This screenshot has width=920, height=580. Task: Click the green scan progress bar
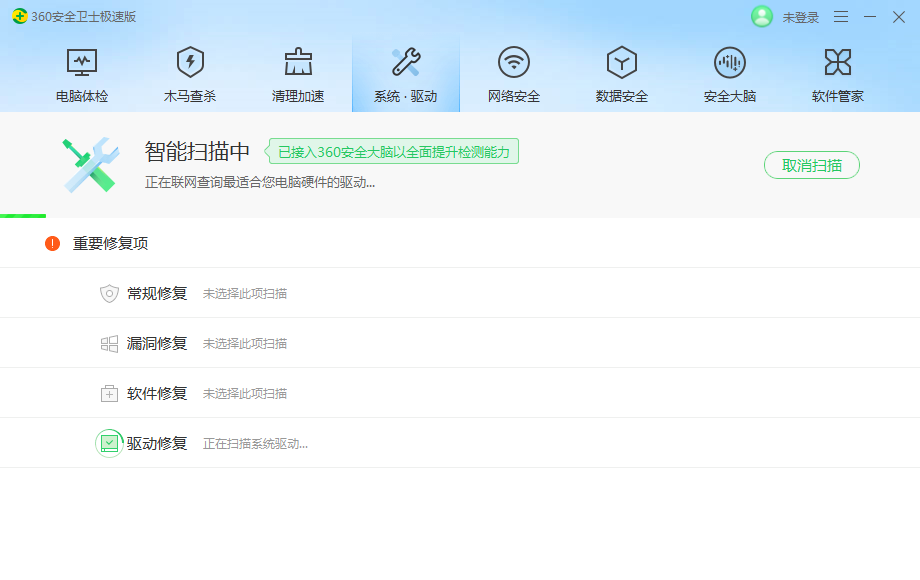[23, 213]
